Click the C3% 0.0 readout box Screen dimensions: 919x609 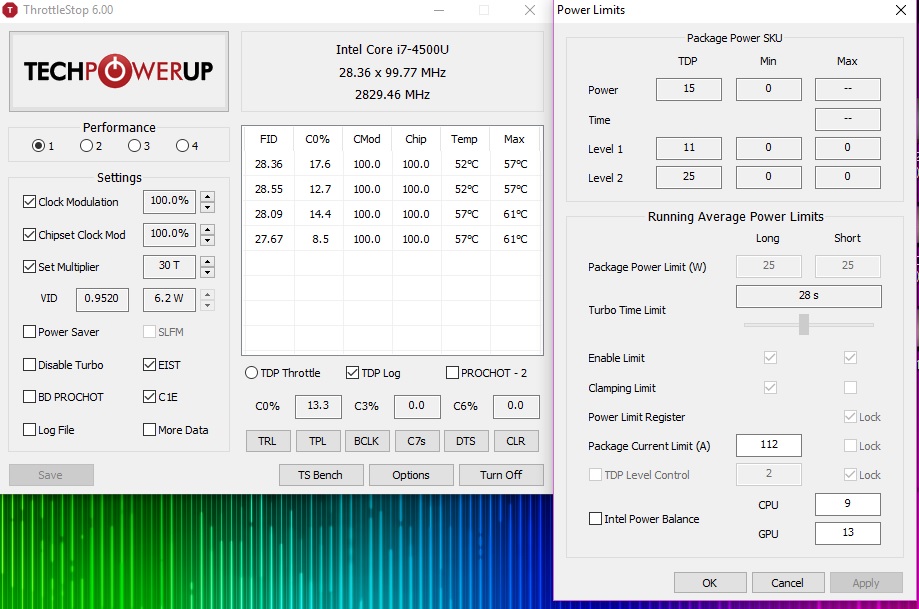point(417,406)
